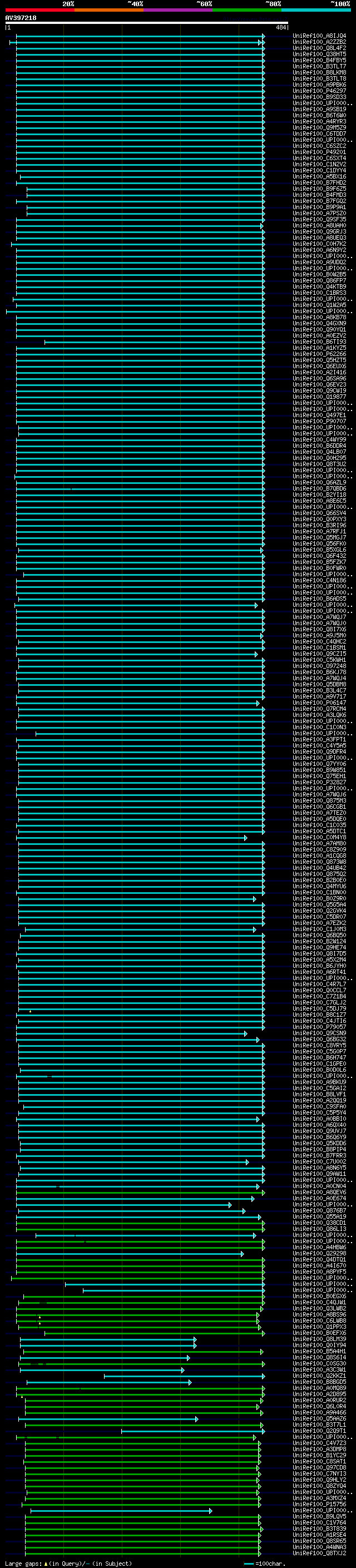Select hit UniRef100_Q8LM39

[x=319, y=1339]
